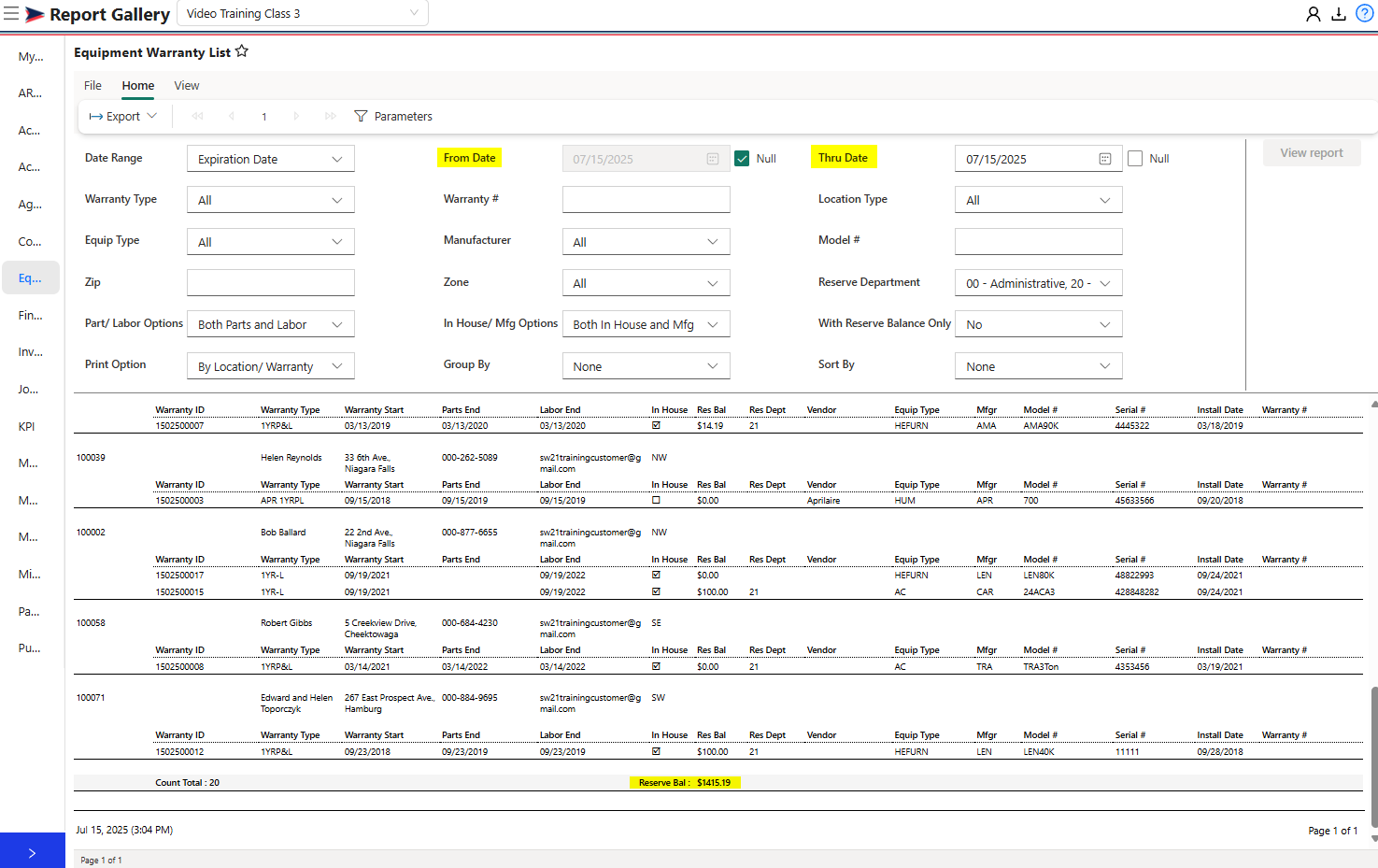
Task: Select the Home tab
Action: tap(138, 85)
